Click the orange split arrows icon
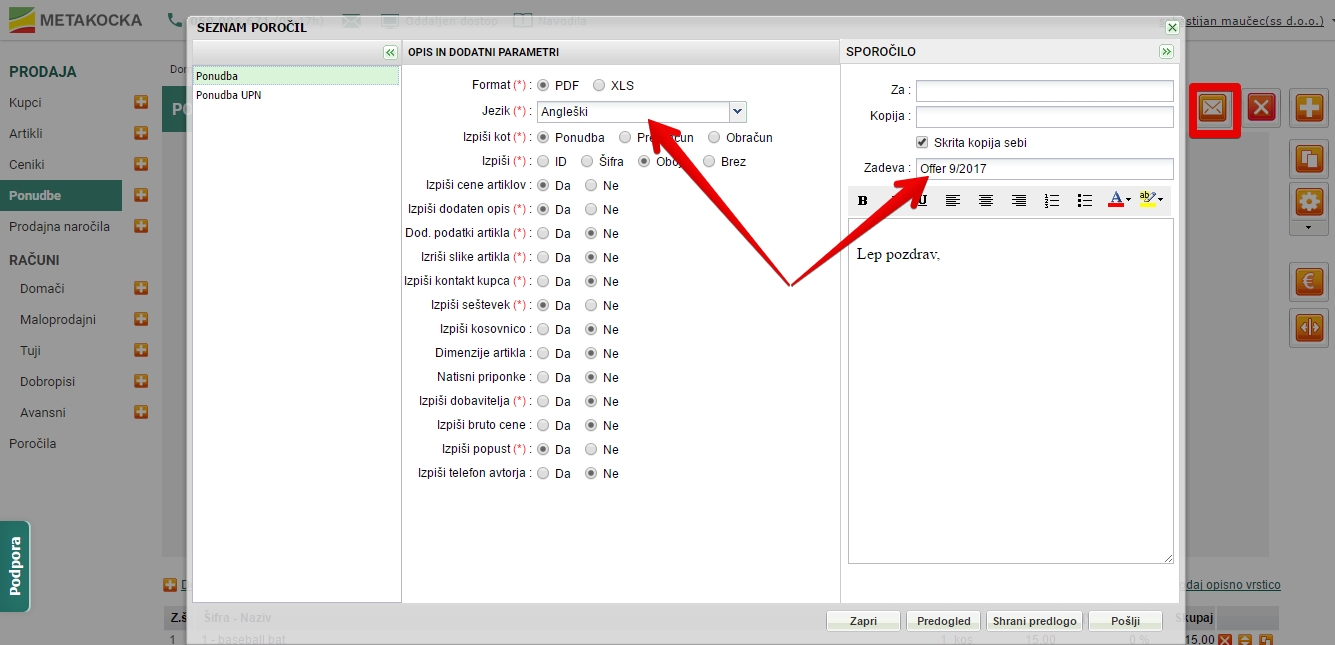The width and height of the screenshot is (1335, 645). coord(1309,326)
